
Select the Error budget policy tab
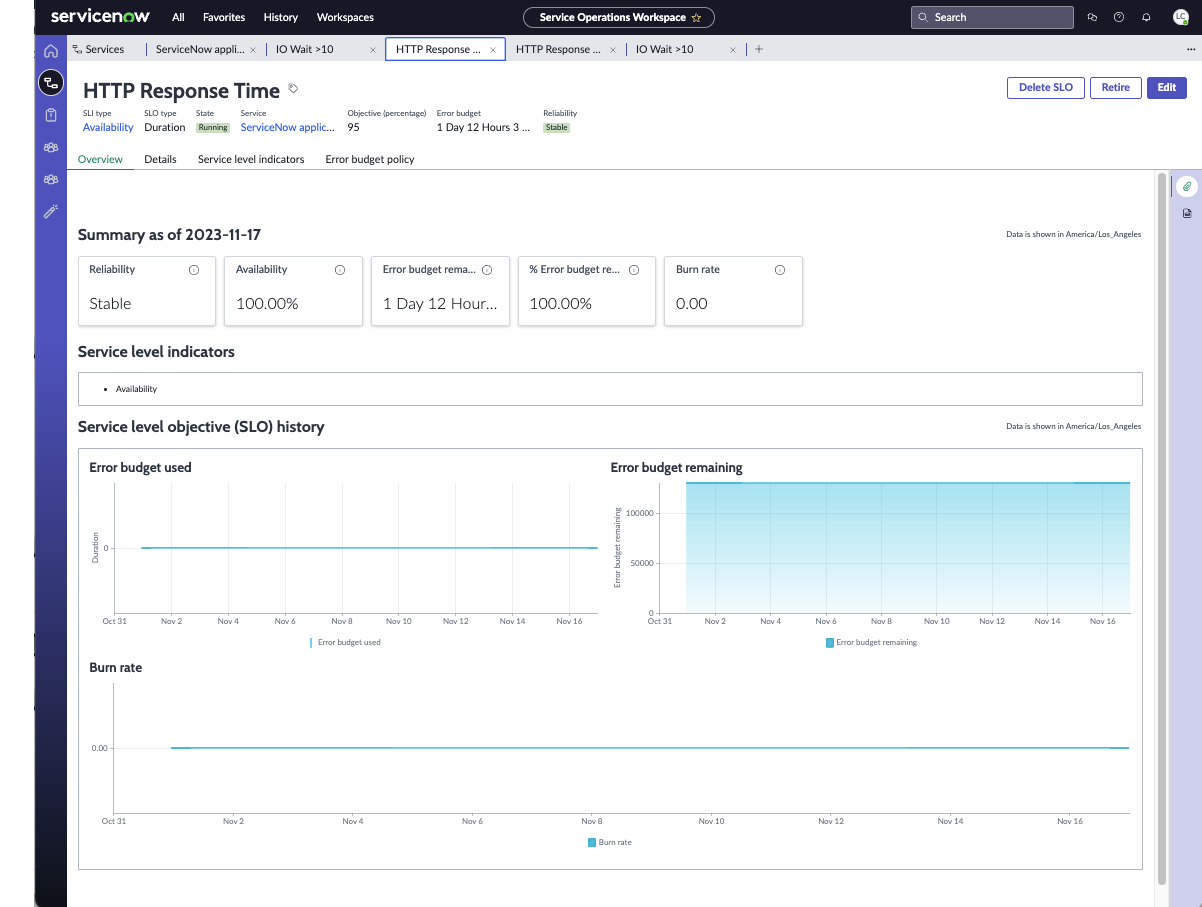370,159
